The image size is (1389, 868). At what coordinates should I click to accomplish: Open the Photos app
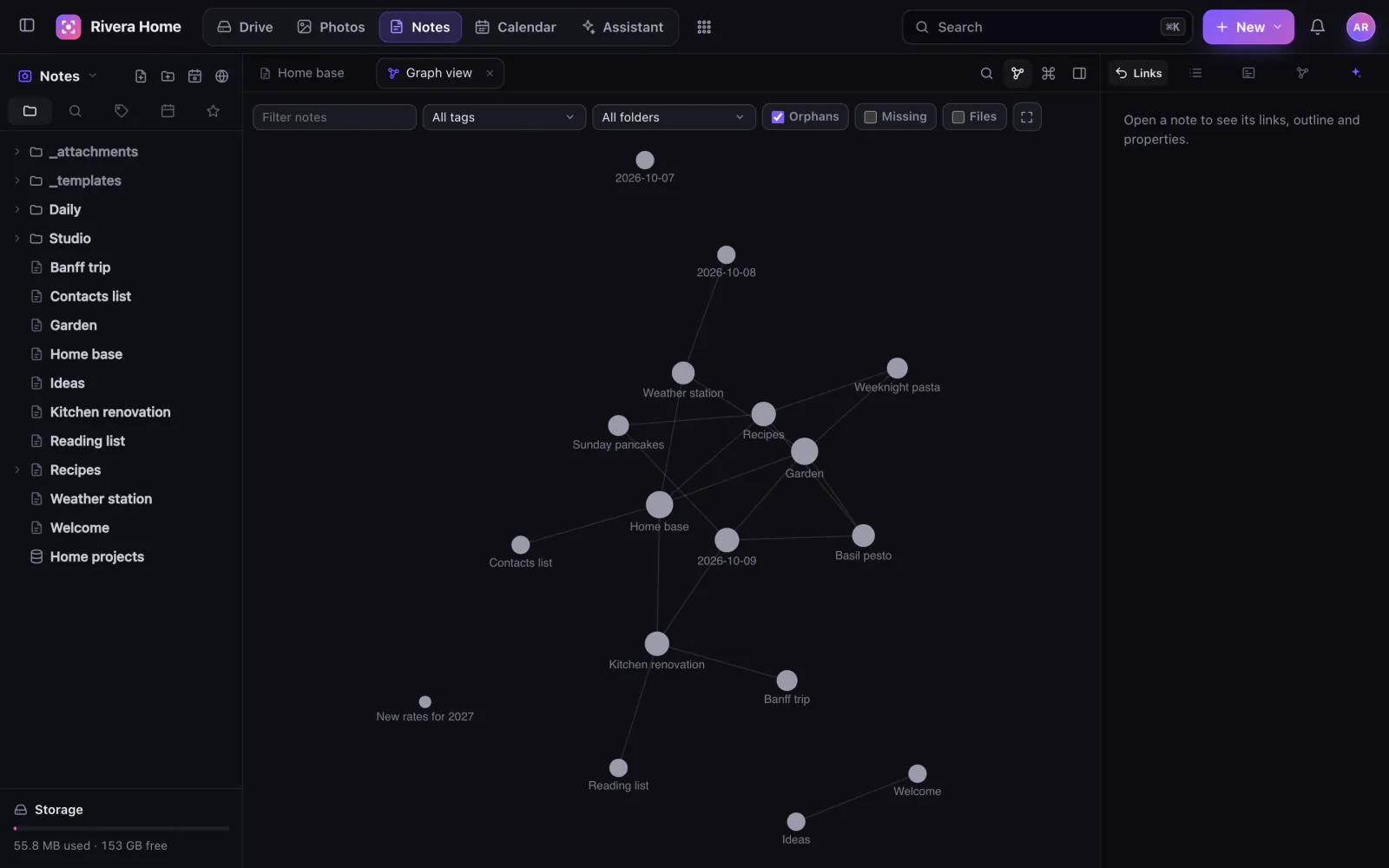point(331,28)
